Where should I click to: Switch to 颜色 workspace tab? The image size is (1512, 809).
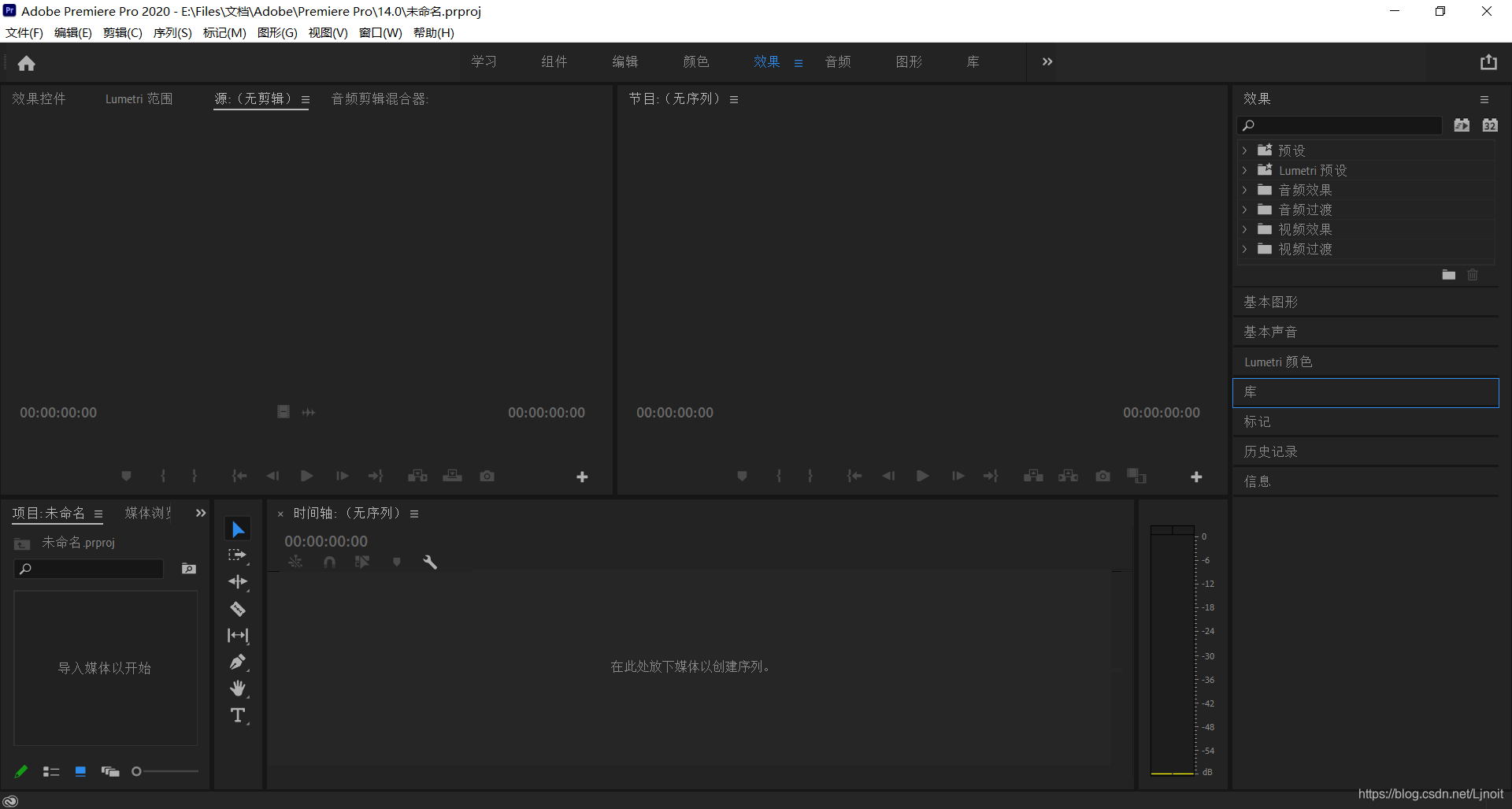(696, 61)
